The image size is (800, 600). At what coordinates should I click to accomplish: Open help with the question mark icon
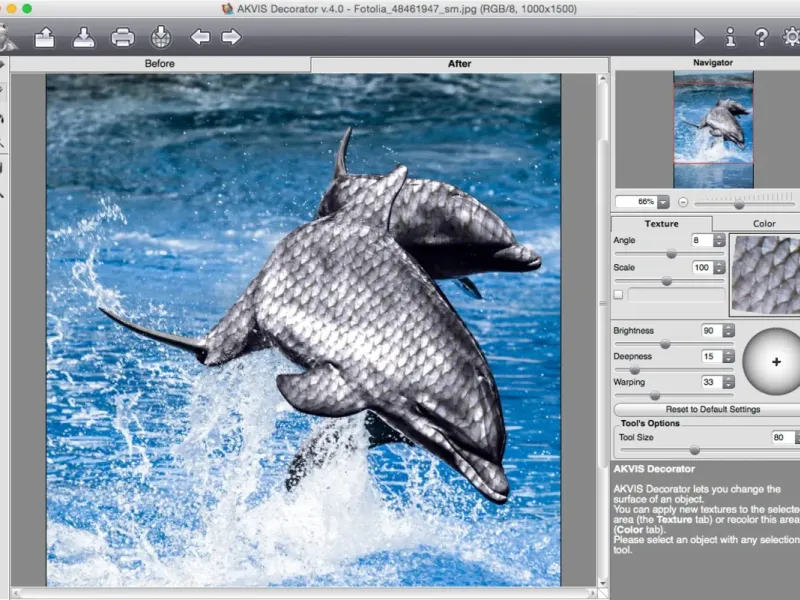tap(761, 37)
